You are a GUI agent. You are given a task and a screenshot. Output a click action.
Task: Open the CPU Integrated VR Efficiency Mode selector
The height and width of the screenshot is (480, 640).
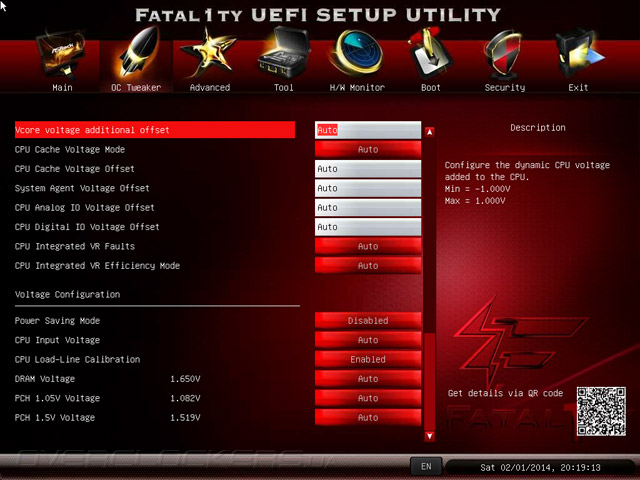click(368, 266)
